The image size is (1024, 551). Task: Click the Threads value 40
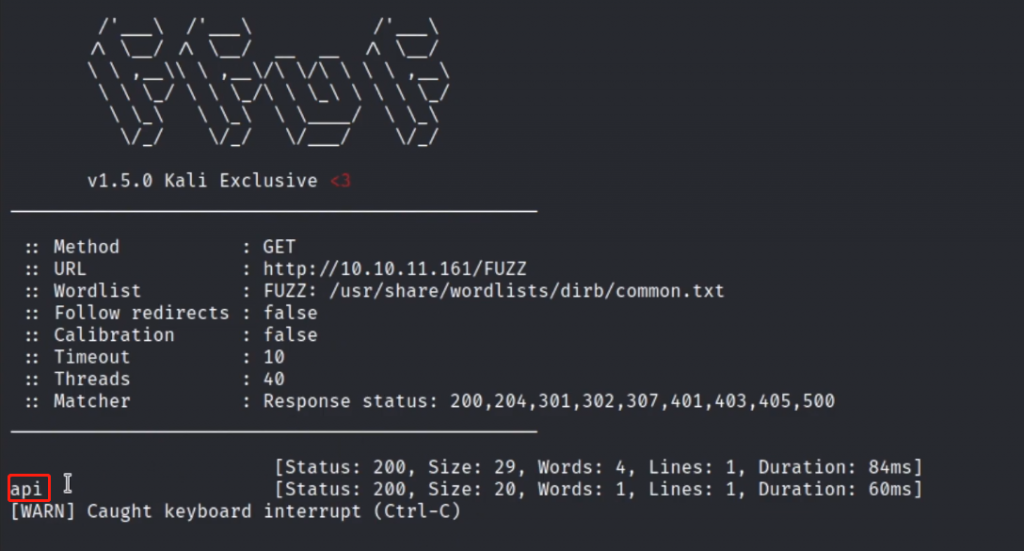coord(273,379)
